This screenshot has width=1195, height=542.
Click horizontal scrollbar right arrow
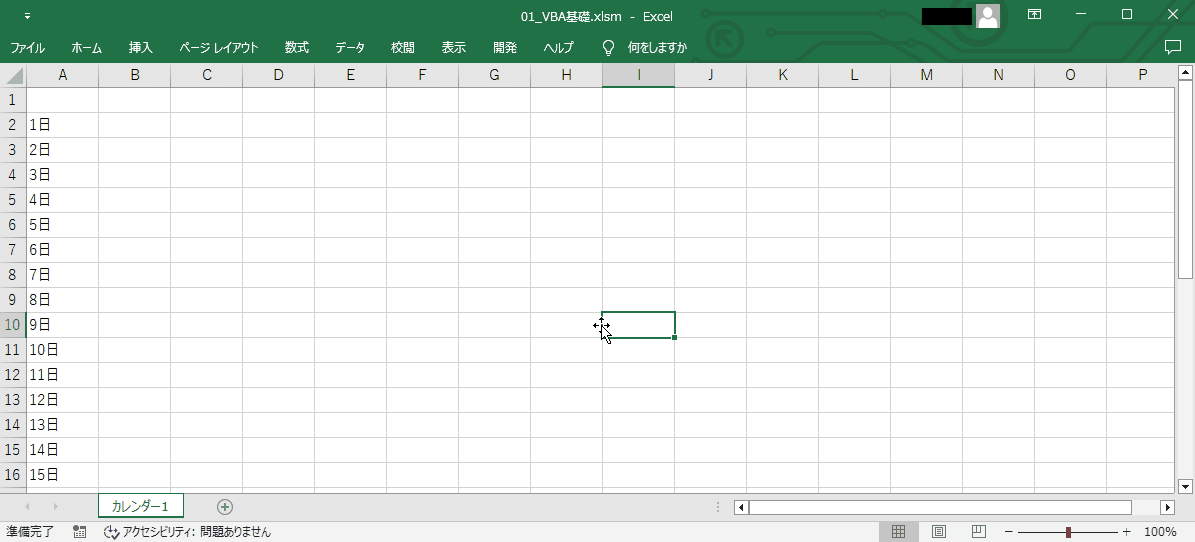point(1167,507)
